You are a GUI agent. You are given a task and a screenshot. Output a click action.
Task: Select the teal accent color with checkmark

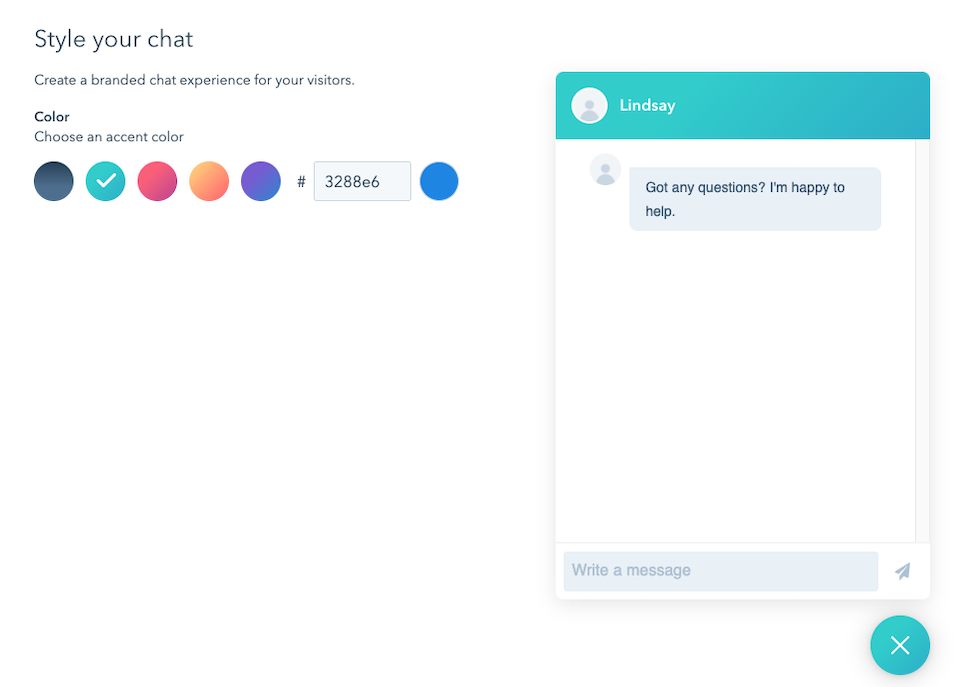click(106, 182)
